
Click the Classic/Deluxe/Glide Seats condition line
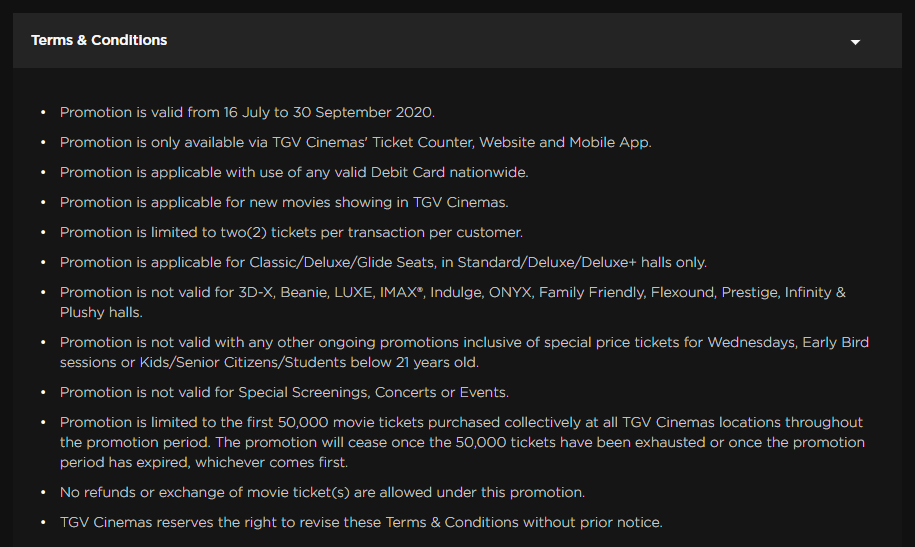383,262
